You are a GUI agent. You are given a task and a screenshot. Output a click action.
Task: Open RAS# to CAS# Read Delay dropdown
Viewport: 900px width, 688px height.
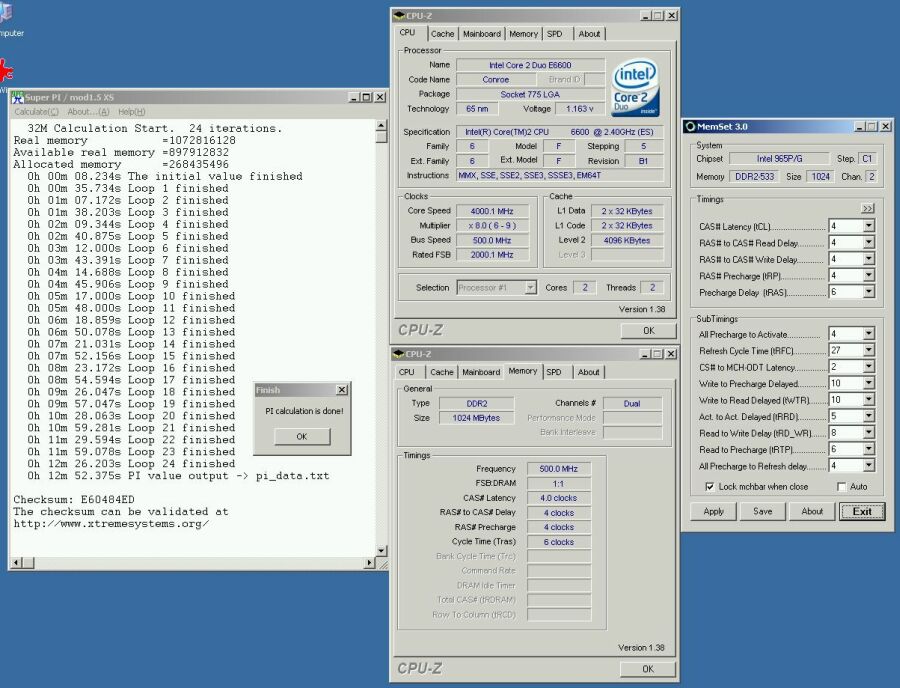click(868, 243)
